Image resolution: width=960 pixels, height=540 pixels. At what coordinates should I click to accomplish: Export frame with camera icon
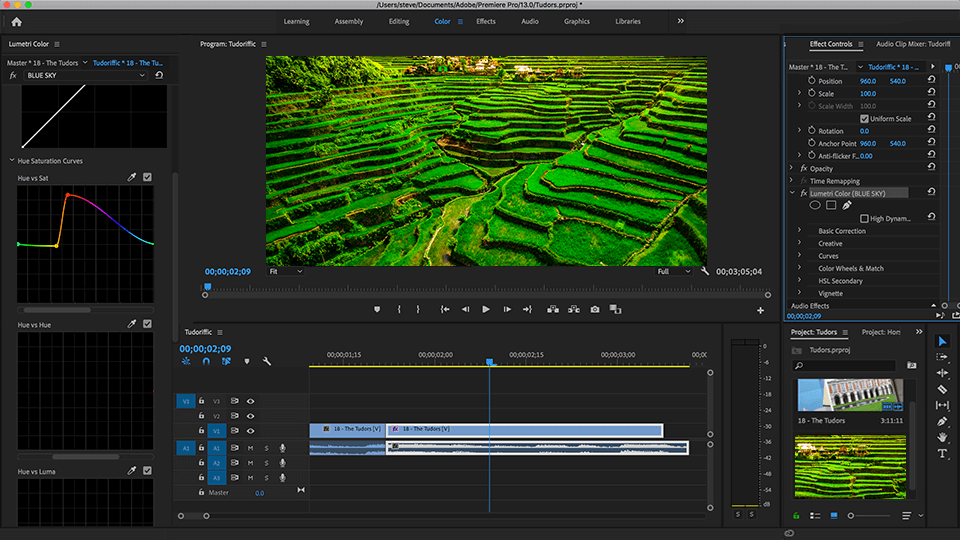tap(594, 310)
